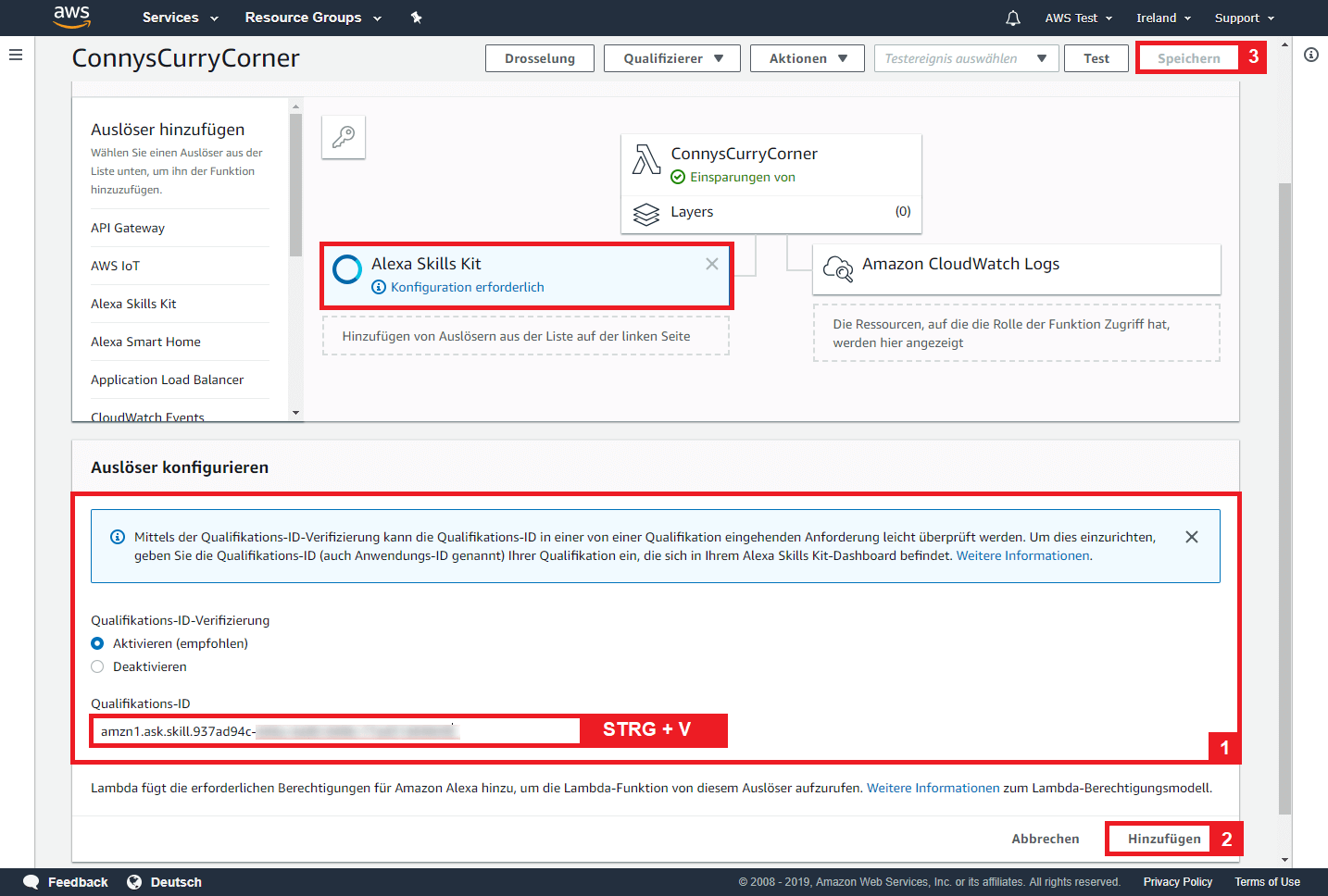Dismiss the blue information notice
Screen dimensions: 1328x896
[1192, 537]
